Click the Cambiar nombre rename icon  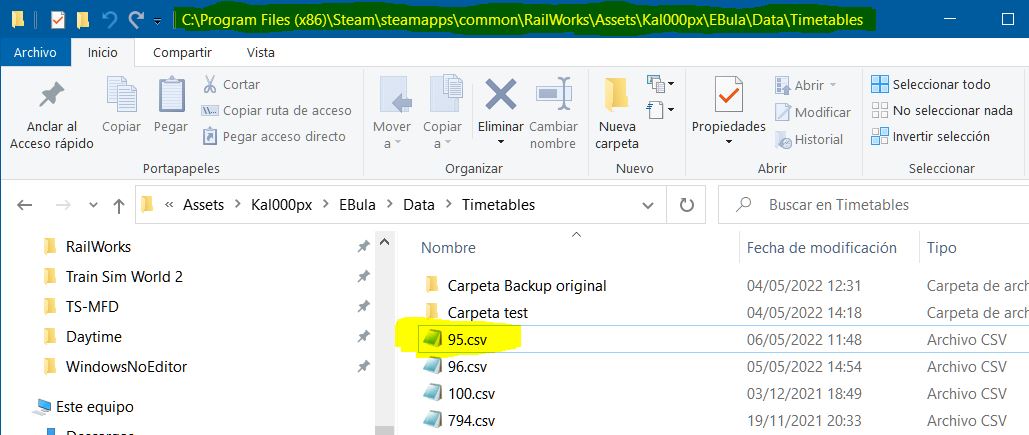553,96
